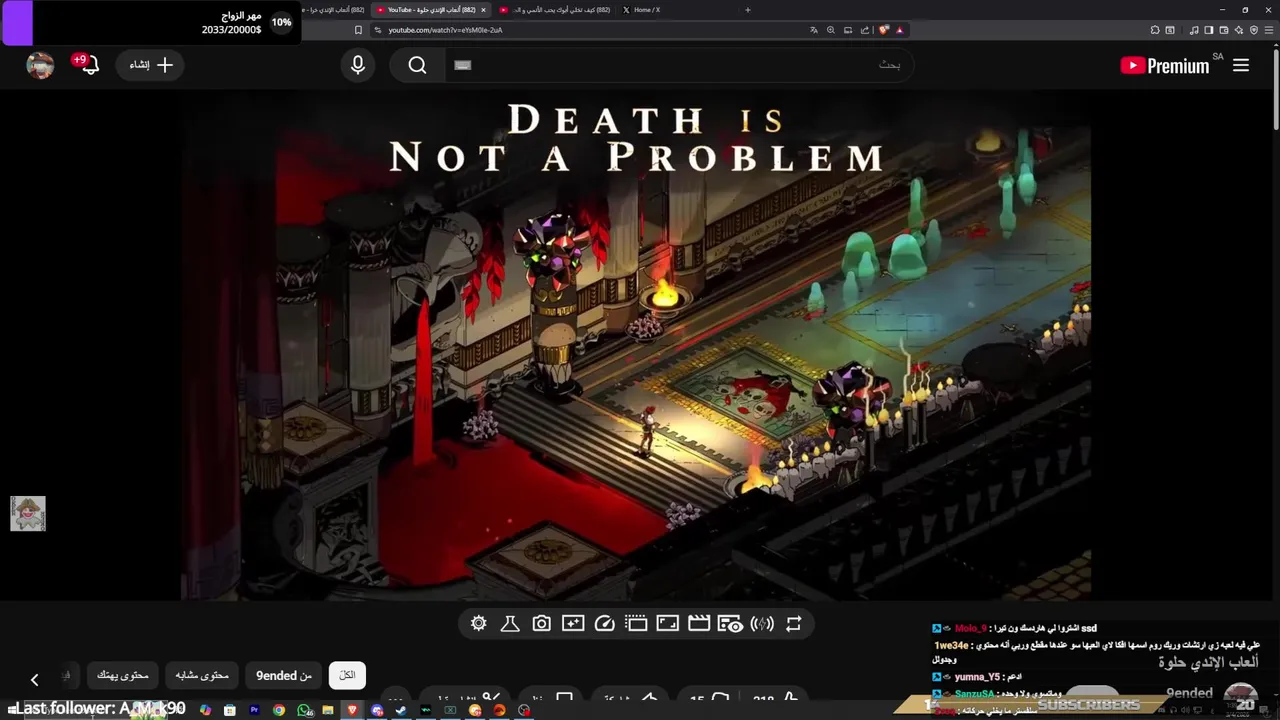Click the sparkle-plus box icon in player toolbar
The height and width of the screenshot is (720, 1280).
(573, 624)
